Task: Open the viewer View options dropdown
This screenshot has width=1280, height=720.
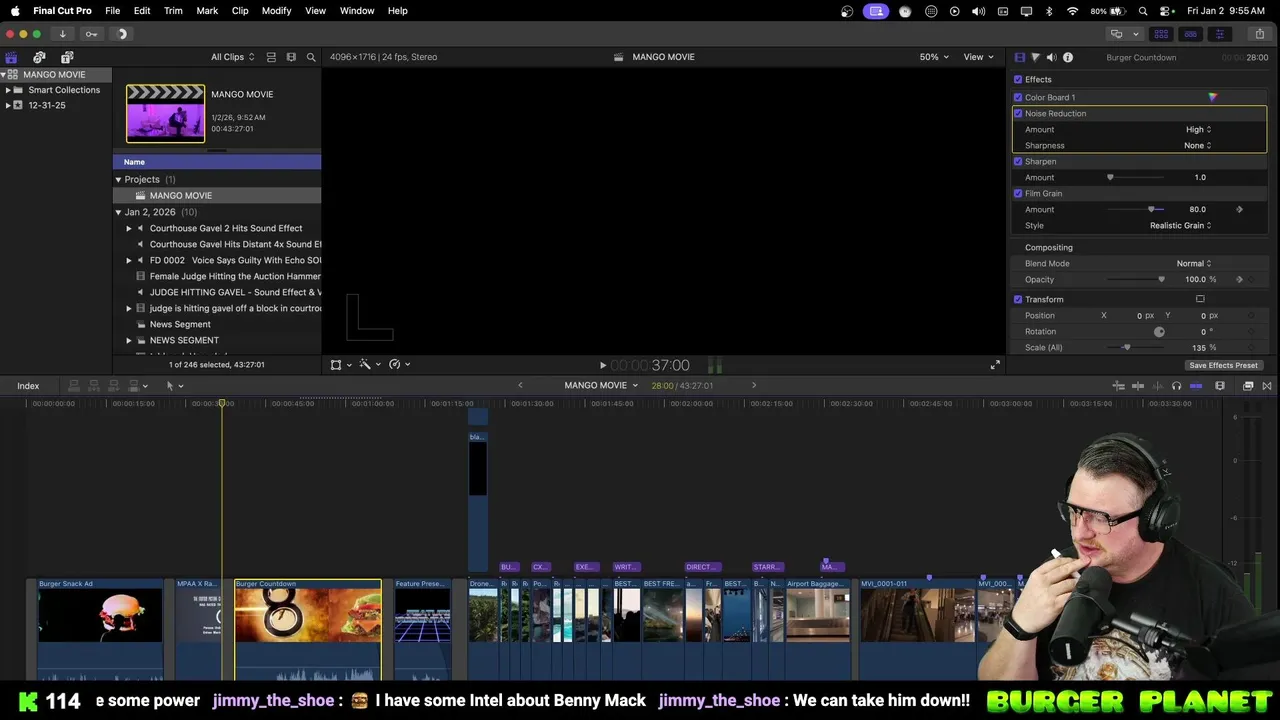Action: click(978, 57)
